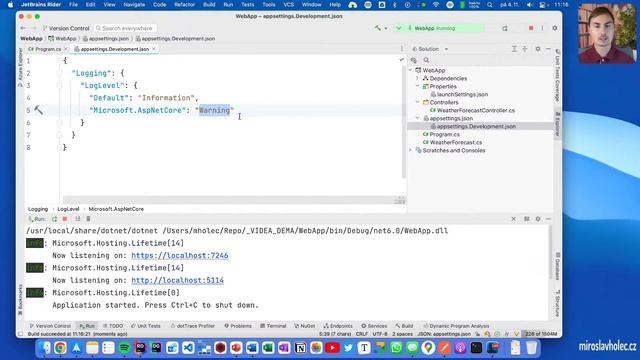Image resolution: width=640 pixels, height=360 pixels.
Task: Stop process using Run panel red square
Action: click(64, 219)
